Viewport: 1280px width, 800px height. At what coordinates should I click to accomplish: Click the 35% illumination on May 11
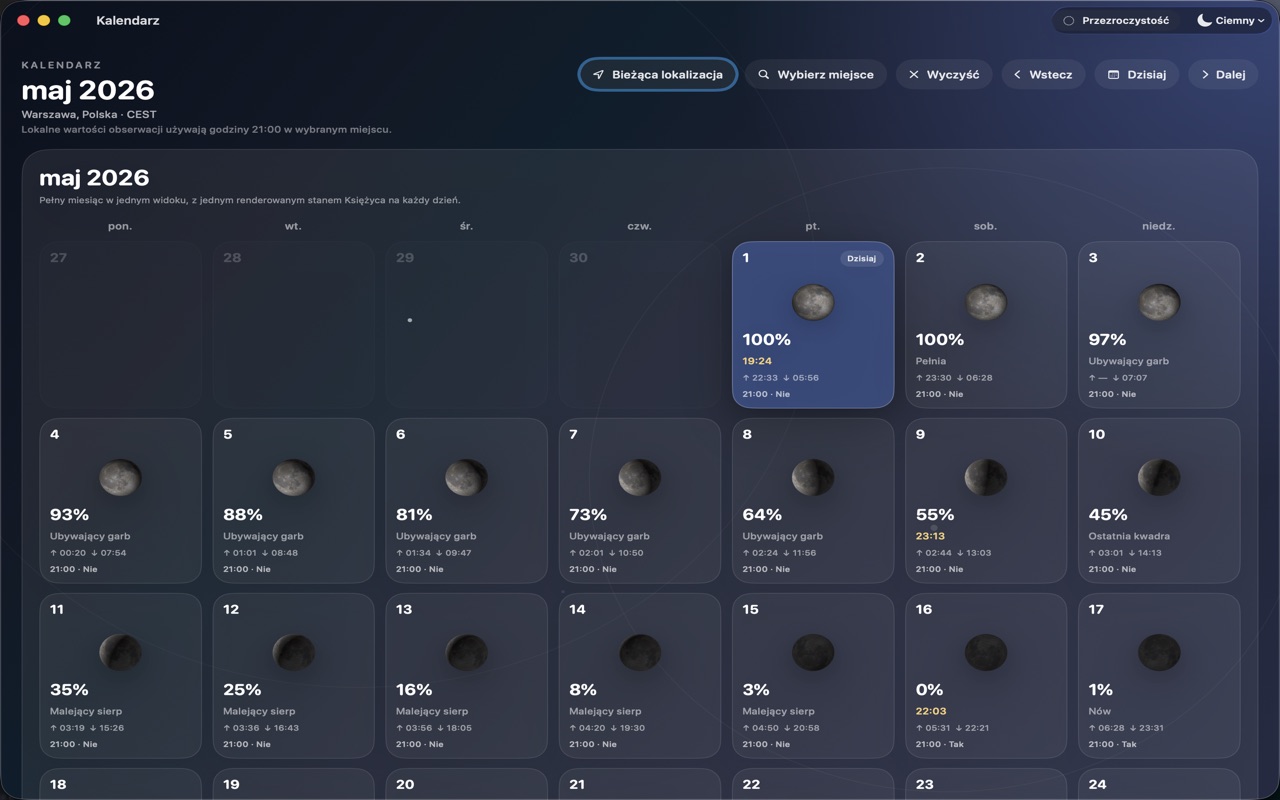point(69,689)
